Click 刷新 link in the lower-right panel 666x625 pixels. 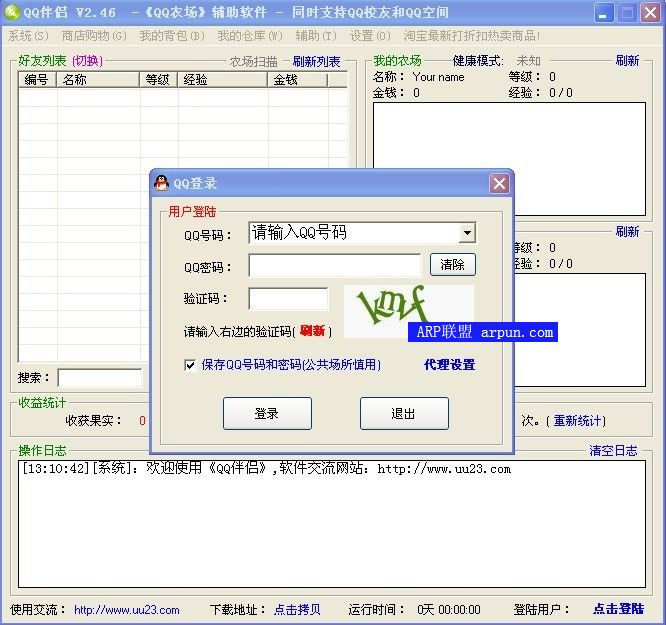click(x=627, y=232)
